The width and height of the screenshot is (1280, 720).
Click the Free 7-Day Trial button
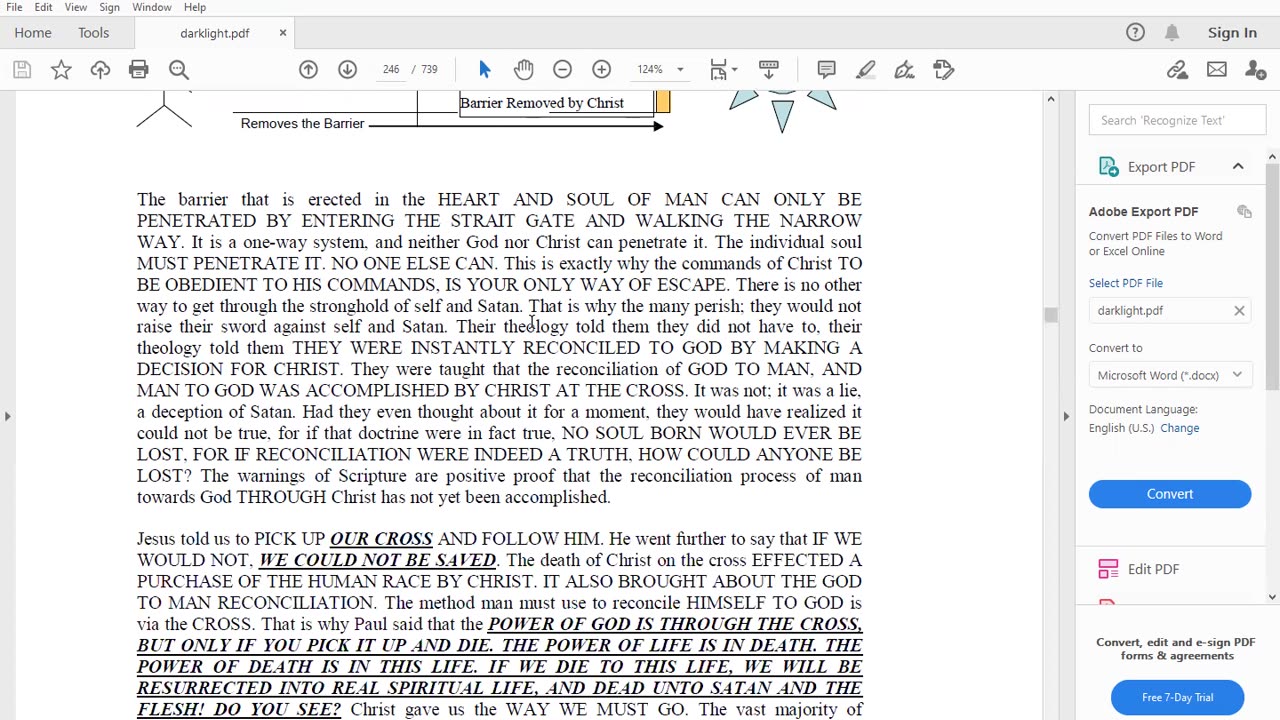(1177, 697)
